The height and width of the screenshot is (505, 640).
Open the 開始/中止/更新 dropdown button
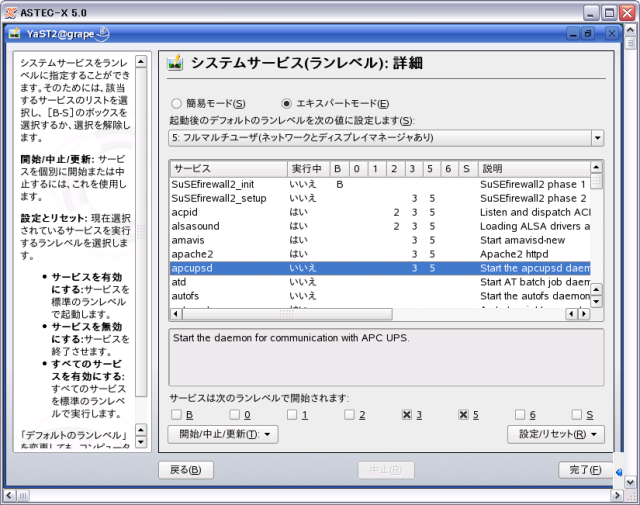[223, 434]
